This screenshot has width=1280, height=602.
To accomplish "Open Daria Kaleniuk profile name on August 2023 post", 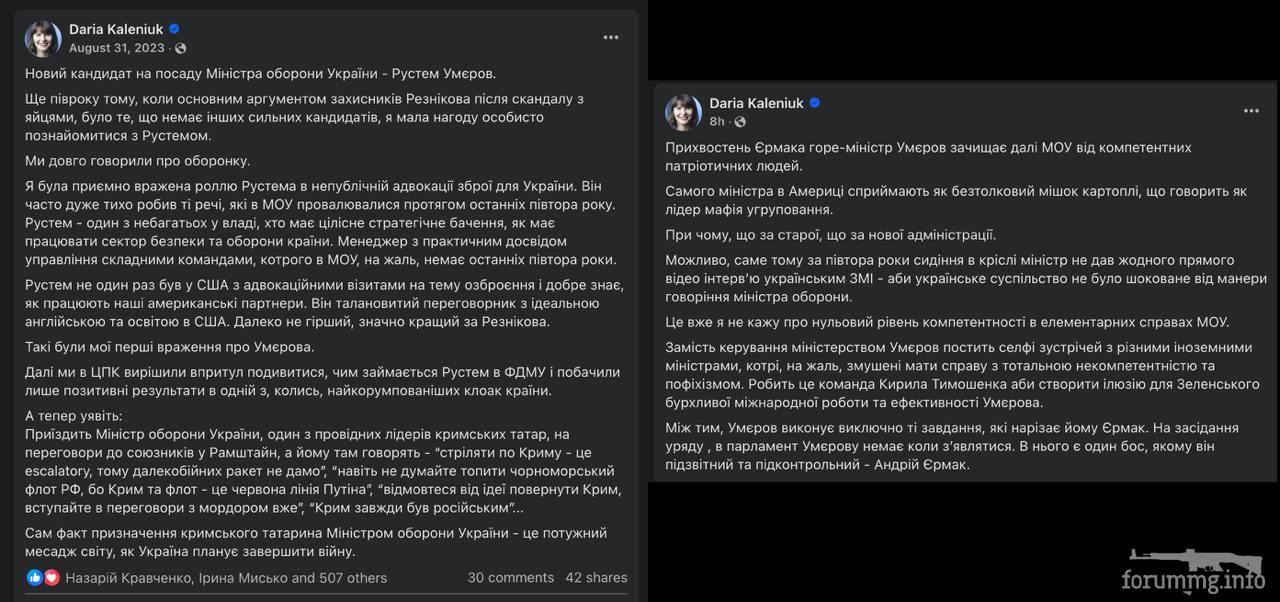I will 116,29.
